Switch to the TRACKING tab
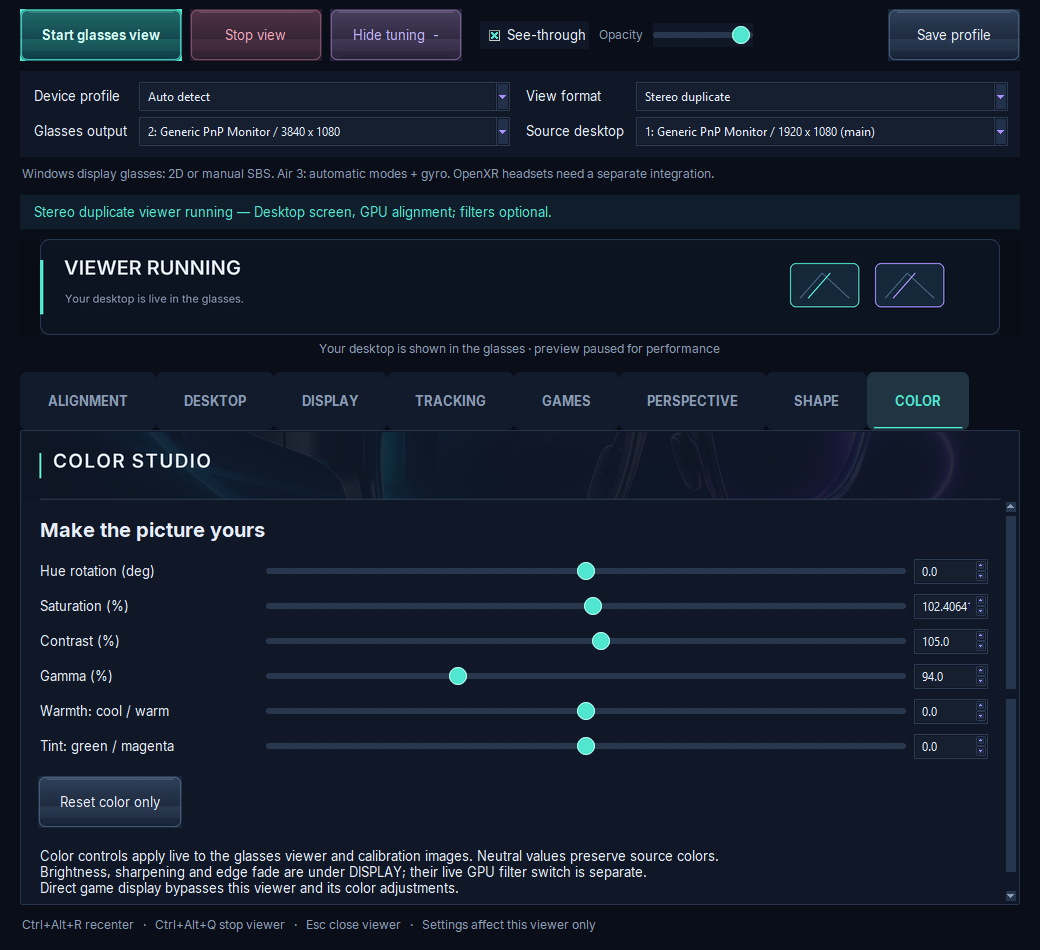Screen dimensions: 1040x950 point(450,401)
